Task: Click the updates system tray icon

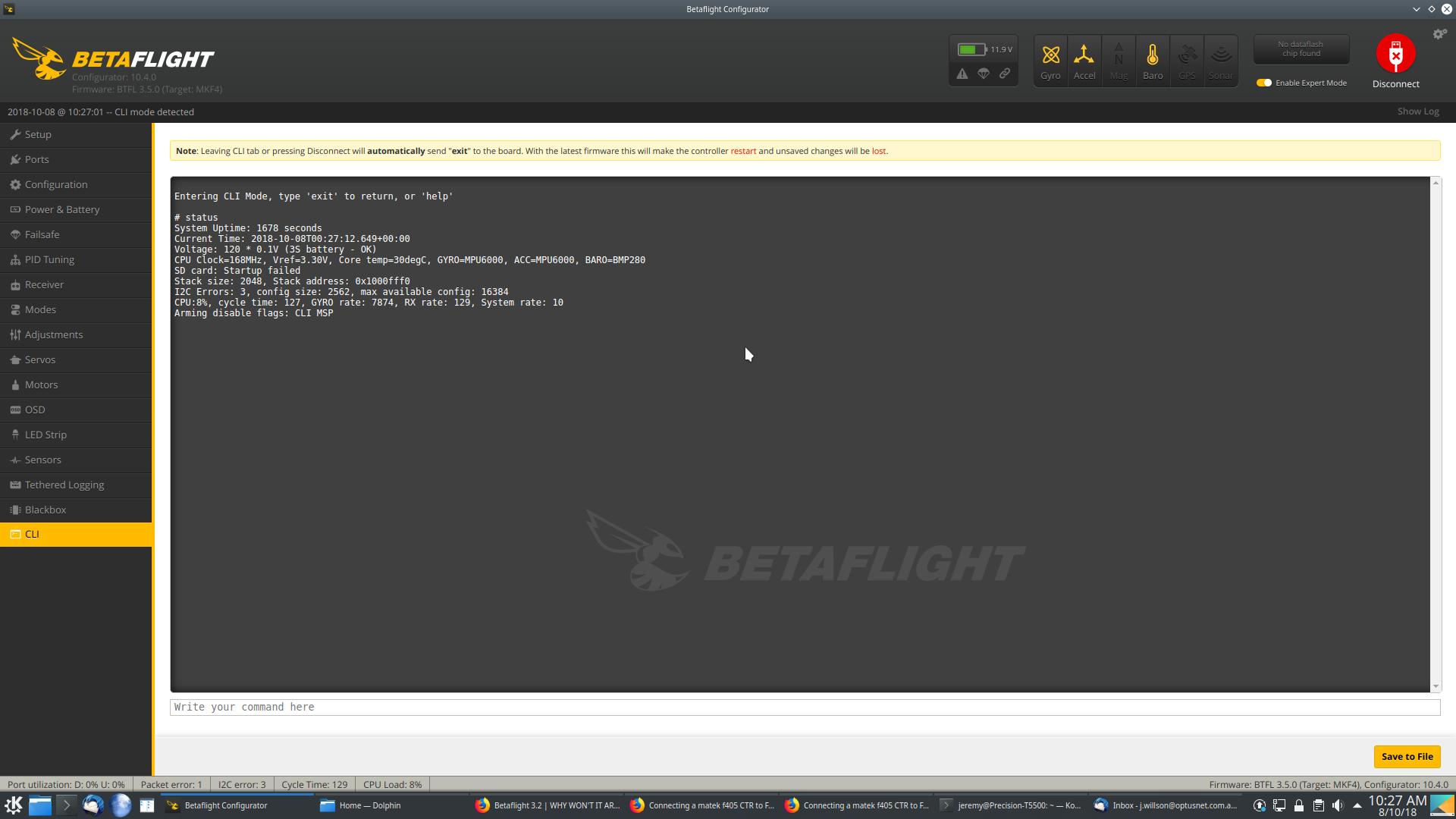Action: click(x=1260, y=805)
